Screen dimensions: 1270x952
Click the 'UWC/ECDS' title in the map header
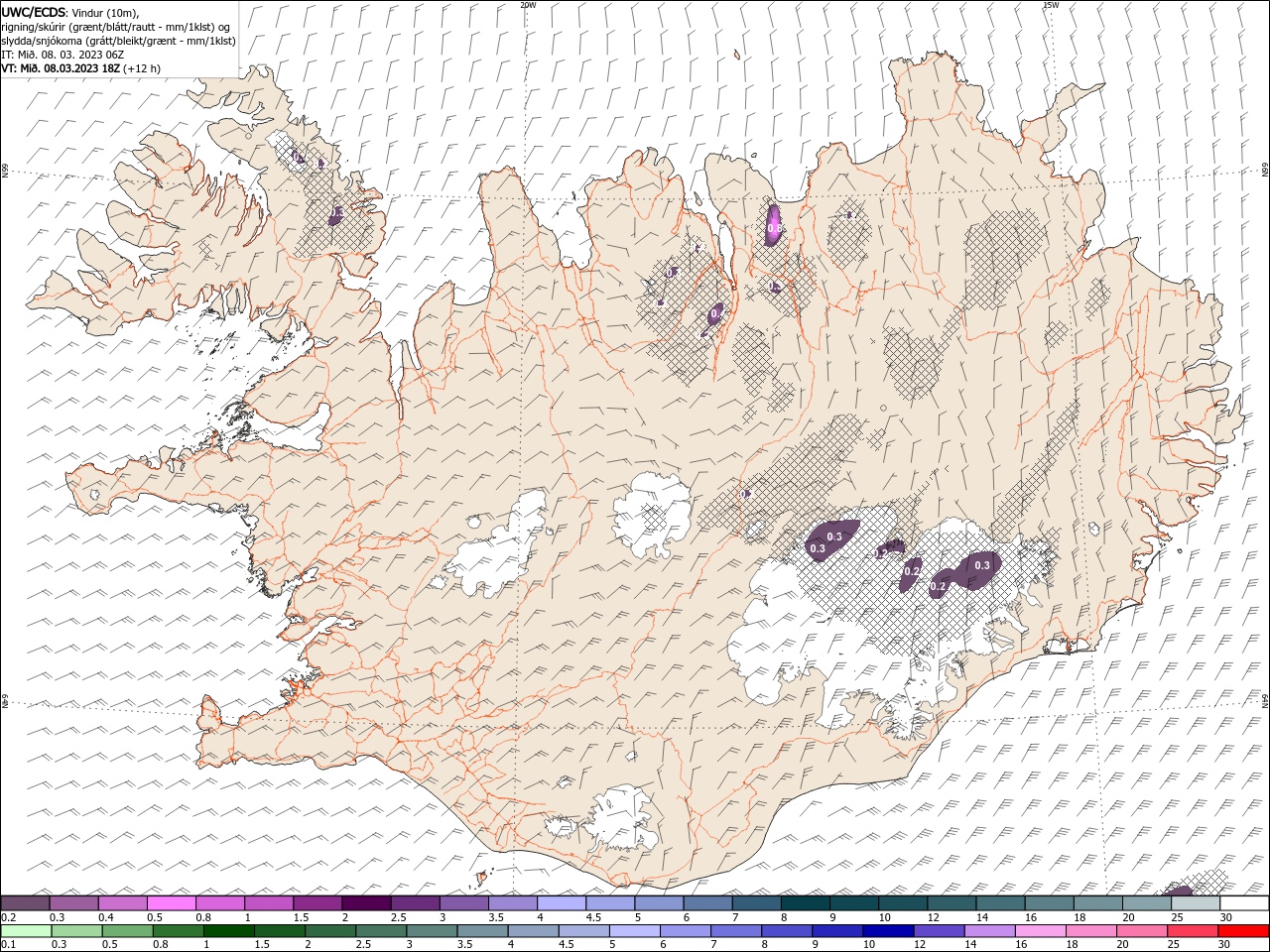pos(33,11)
